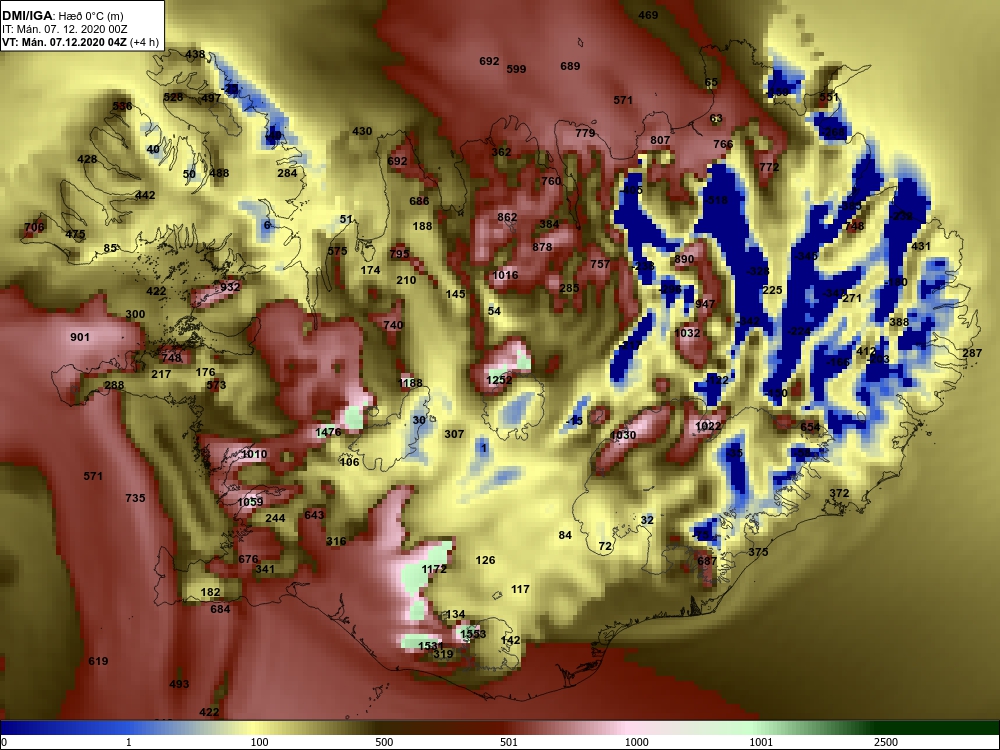Click the map value 469

648,15
